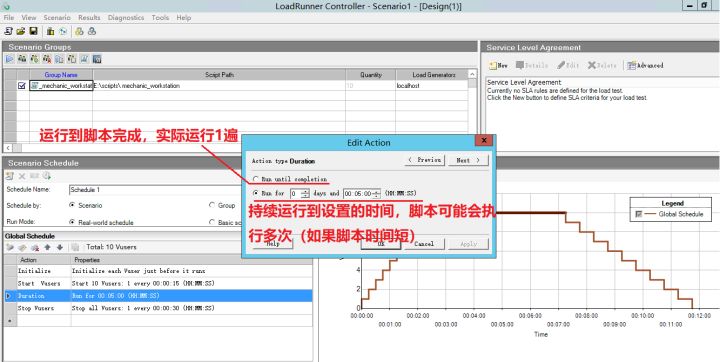This screenshot has width=720, height=362.
Task: Click the Scenario Groups horizontal scroll left arrow
Action: click(8, 147)
